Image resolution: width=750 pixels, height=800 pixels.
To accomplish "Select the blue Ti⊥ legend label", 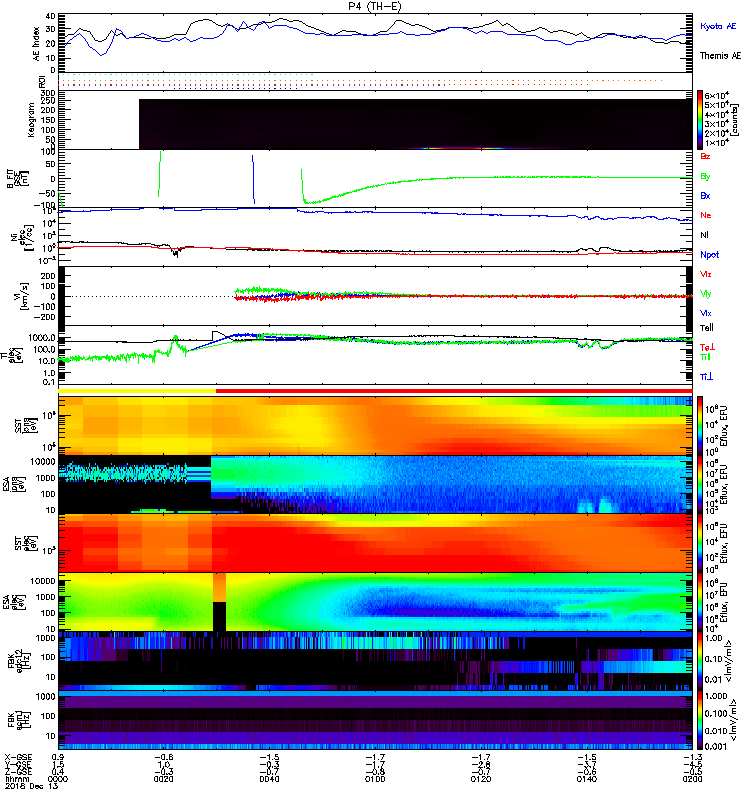I will pyautogui.click(x=707, y=377).
